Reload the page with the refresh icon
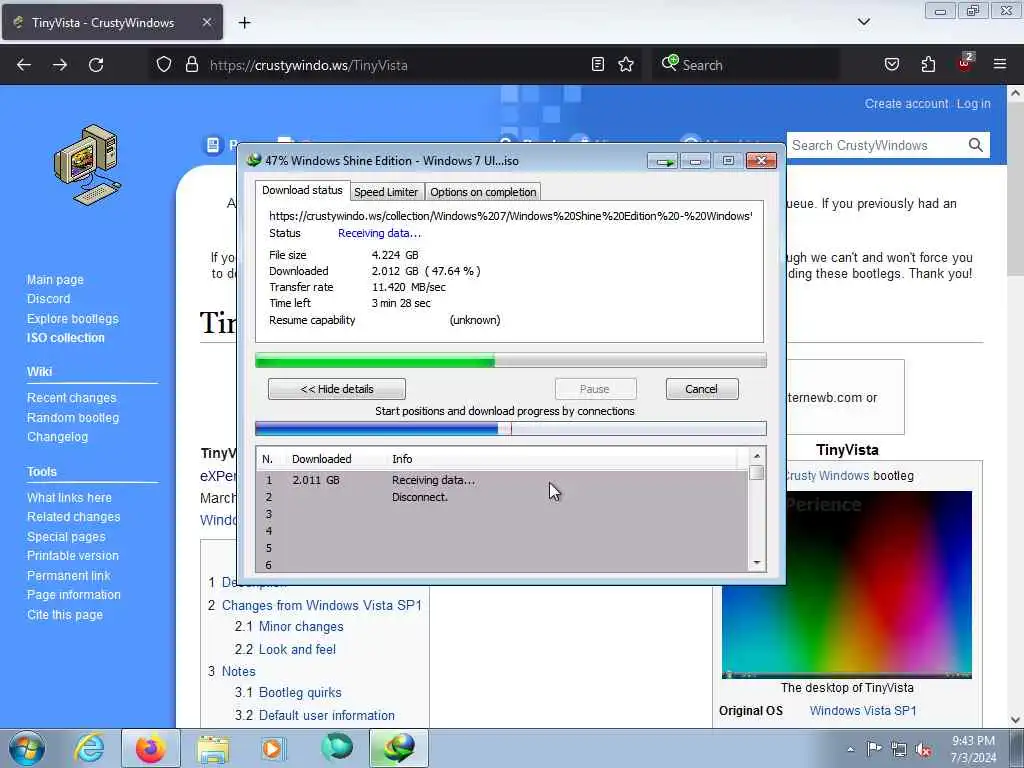 (96, 65)
